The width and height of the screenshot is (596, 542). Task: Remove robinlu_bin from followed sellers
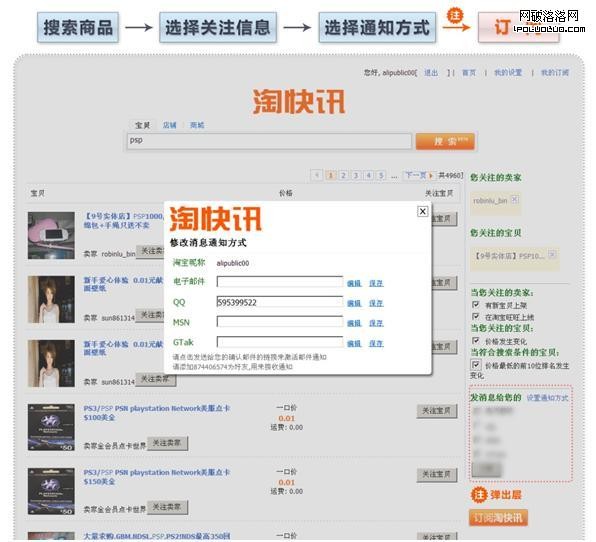[515, 199]
